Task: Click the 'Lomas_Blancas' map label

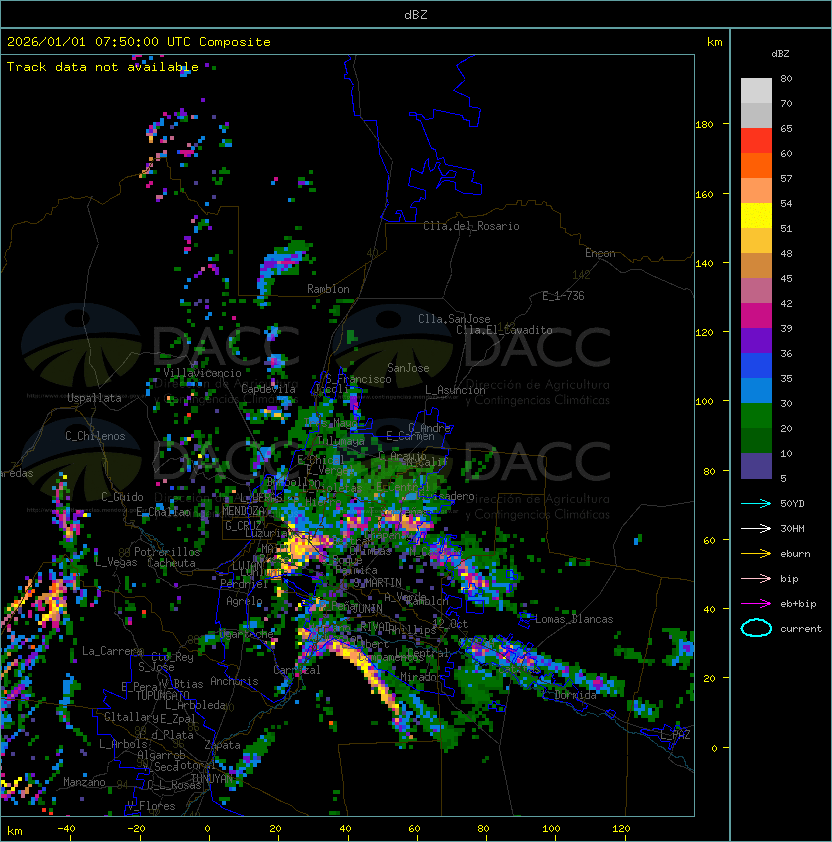Action: [574, 619]
